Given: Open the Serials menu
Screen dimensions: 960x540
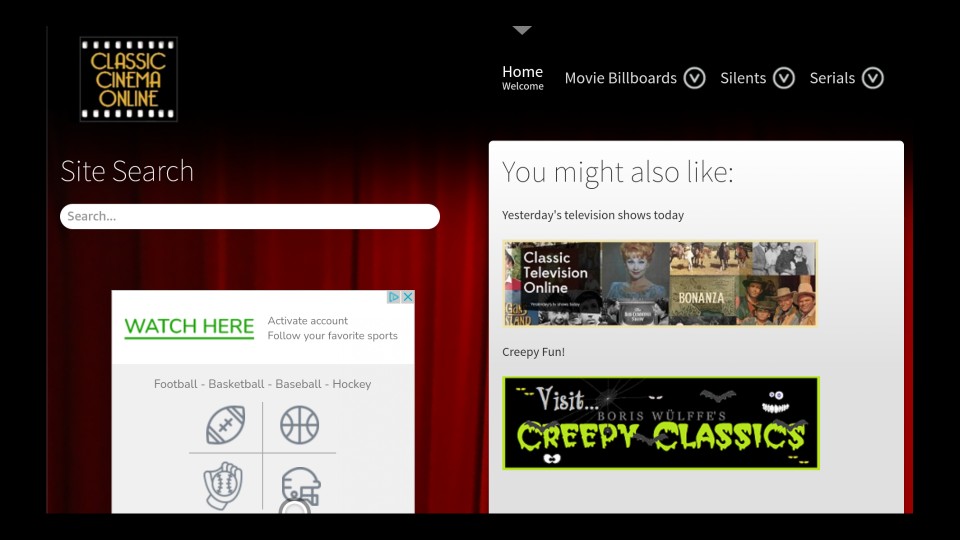Looking at the screenshot, I should click(x=832, y=78).
